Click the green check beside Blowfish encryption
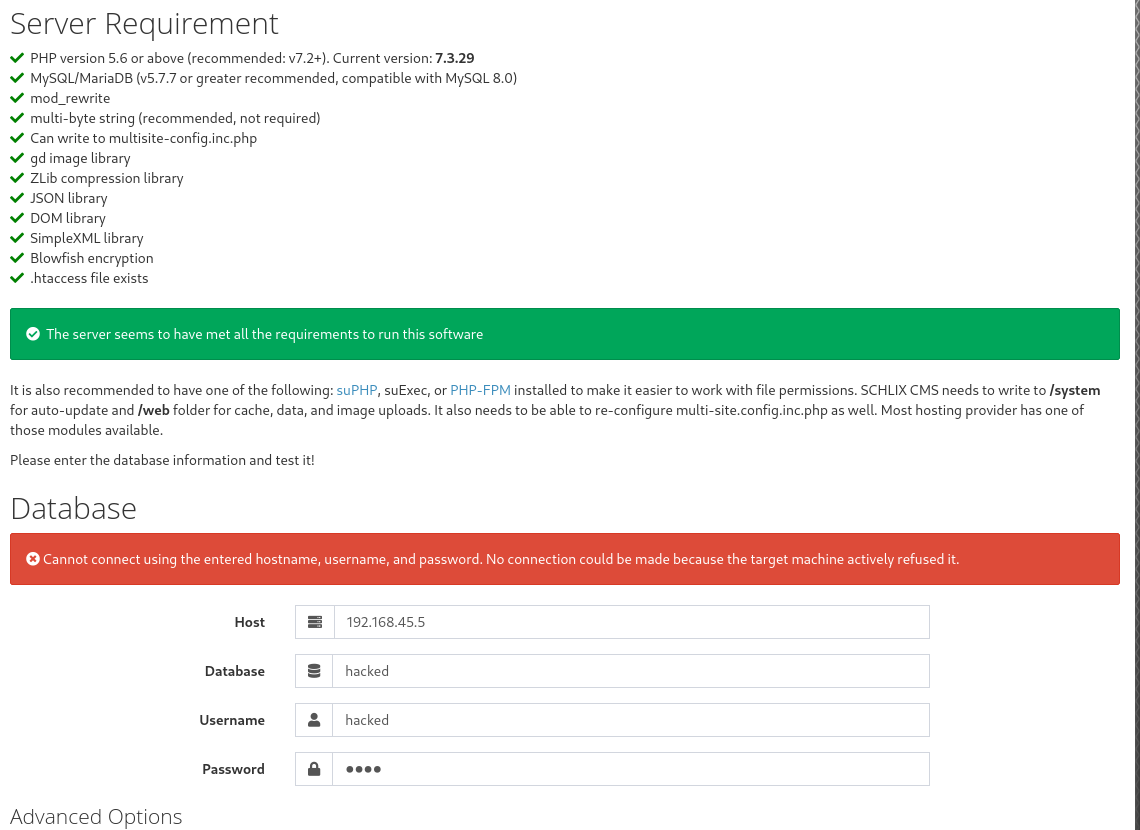The height and width of the screenshot is (830, 1140). [16, 258]
